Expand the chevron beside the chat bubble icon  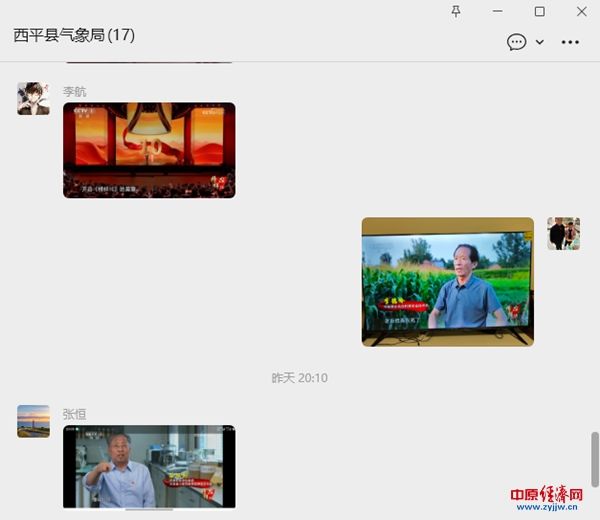(x=540, y=42)
